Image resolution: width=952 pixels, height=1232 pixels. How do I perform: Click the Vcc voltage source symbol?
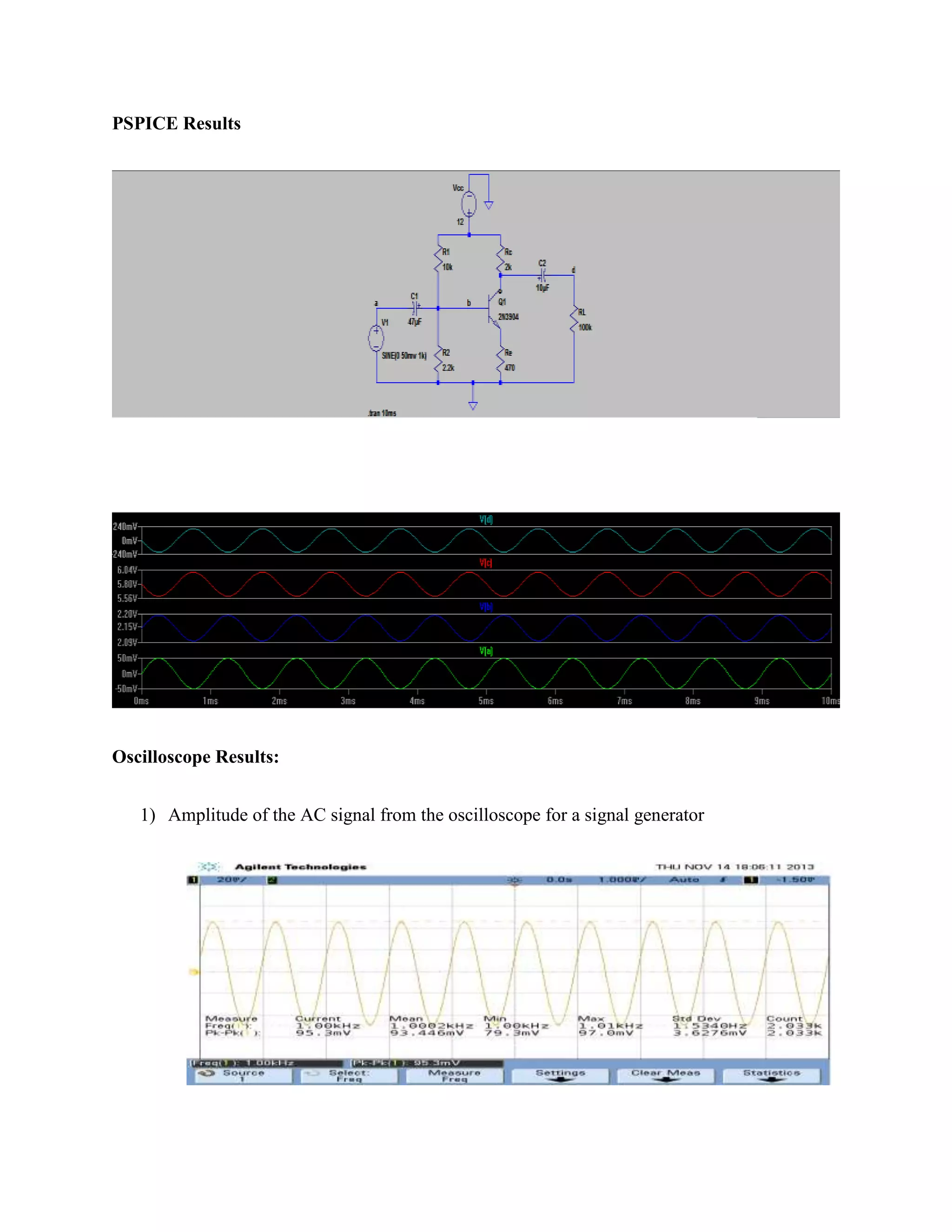click(469, 204)
